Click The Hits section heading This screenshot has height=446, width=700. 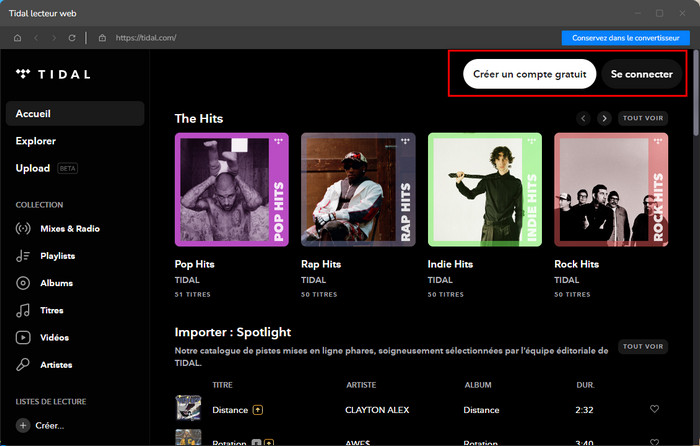199,118
